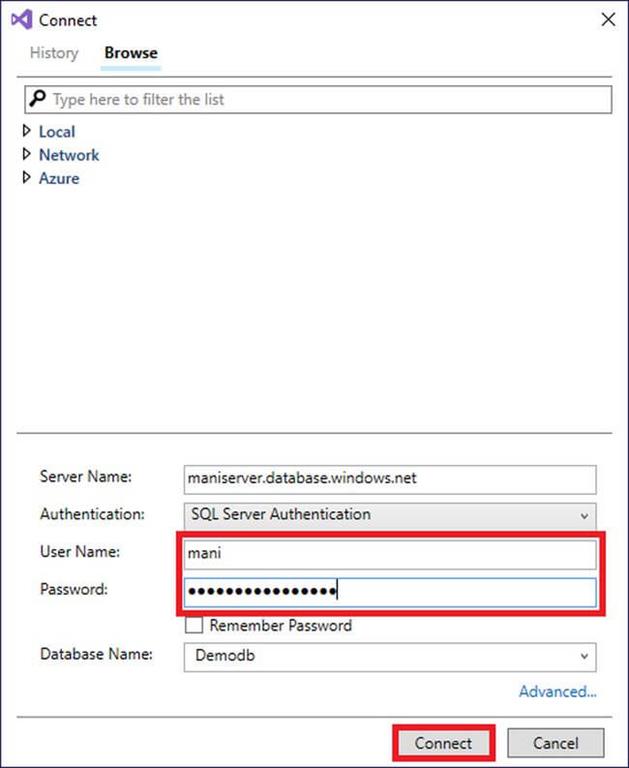Type in the filter list search box
The width and height of the screenshot is (629, 768).
point(330,100)
